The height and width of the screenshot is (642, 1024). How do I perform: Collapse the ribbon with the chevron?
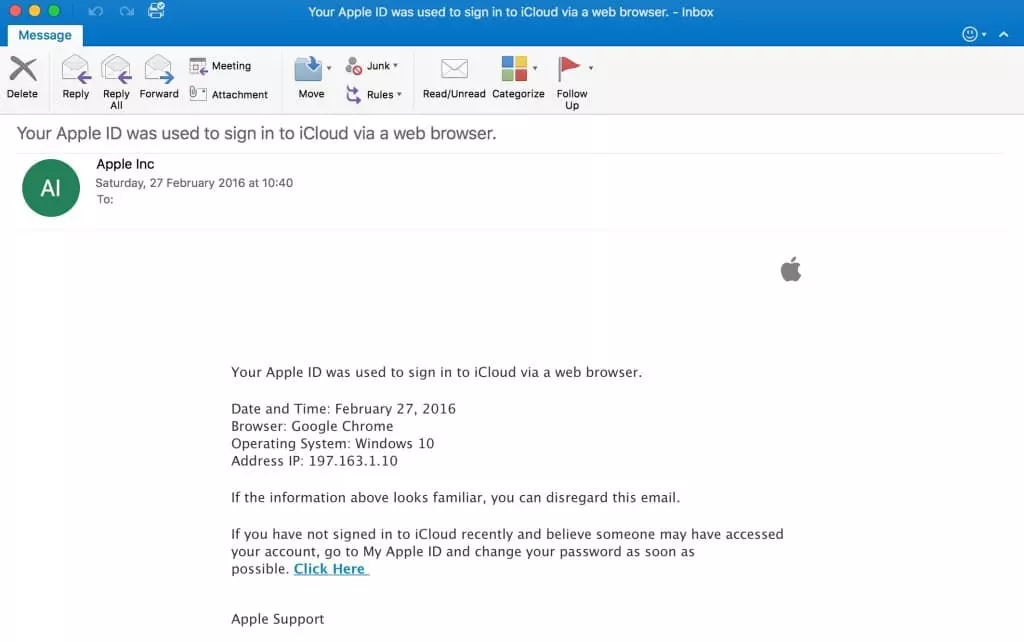coord(1003,34)
